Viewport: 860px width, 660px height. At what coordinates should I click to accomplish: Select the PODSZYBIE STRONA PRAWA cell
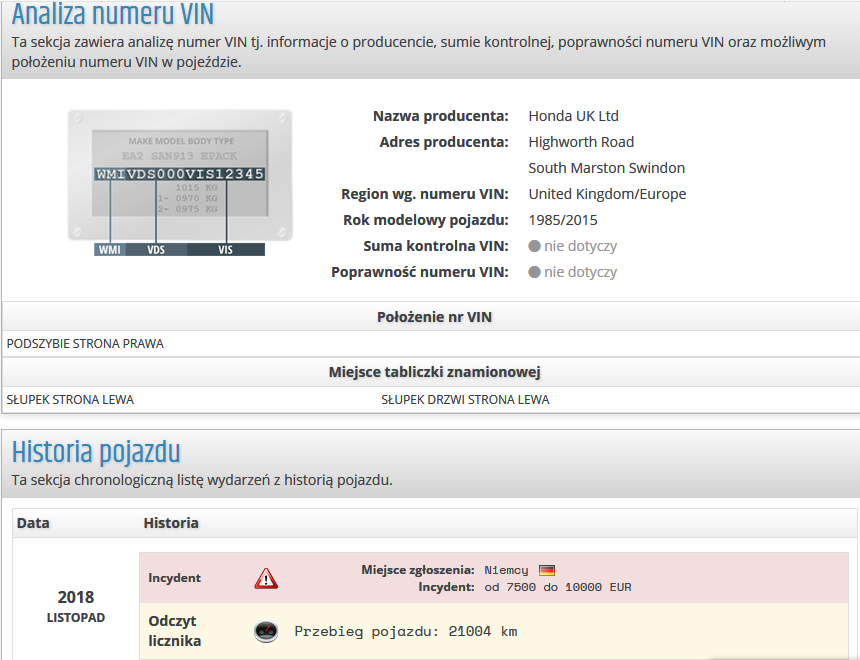click(x=85, y=344)
